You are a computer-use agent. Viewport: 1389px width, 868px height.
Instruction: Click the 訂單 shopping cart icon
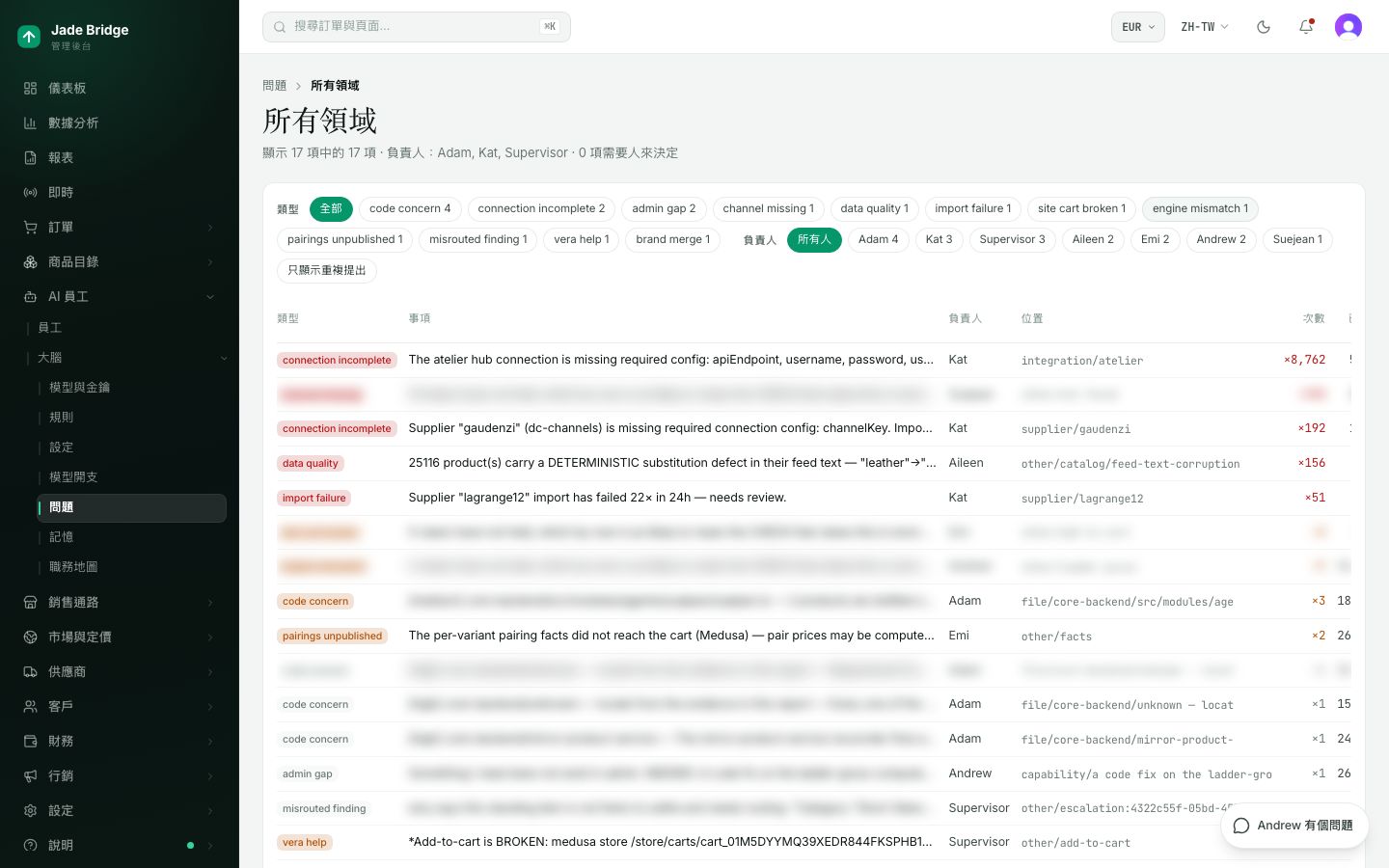[x=30, y=227]
